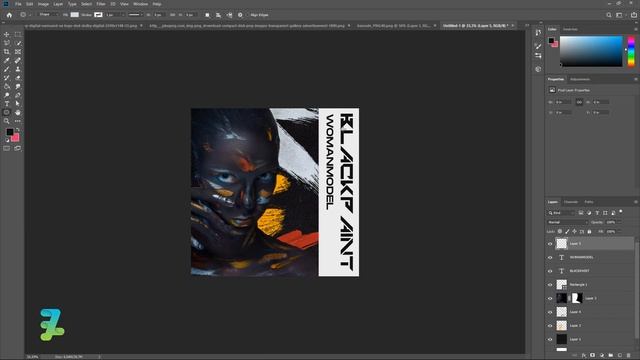Click the Share icon top right

click(634, 15)
